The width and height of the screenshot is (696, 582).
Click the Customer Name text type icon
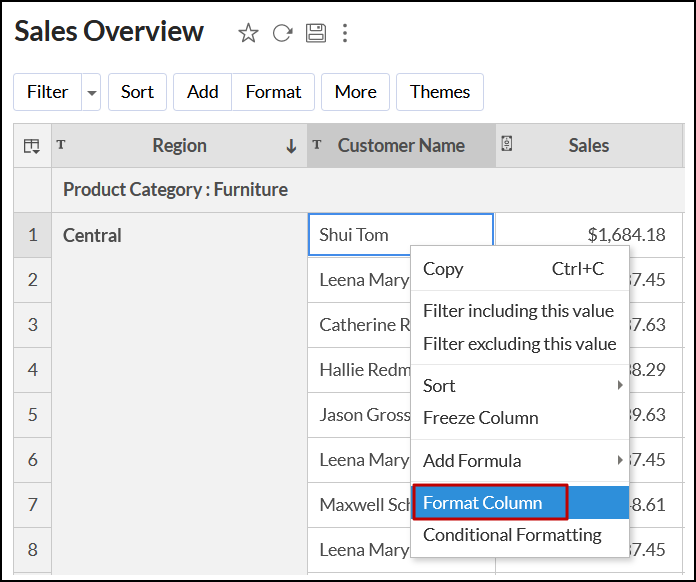point(317,145)
